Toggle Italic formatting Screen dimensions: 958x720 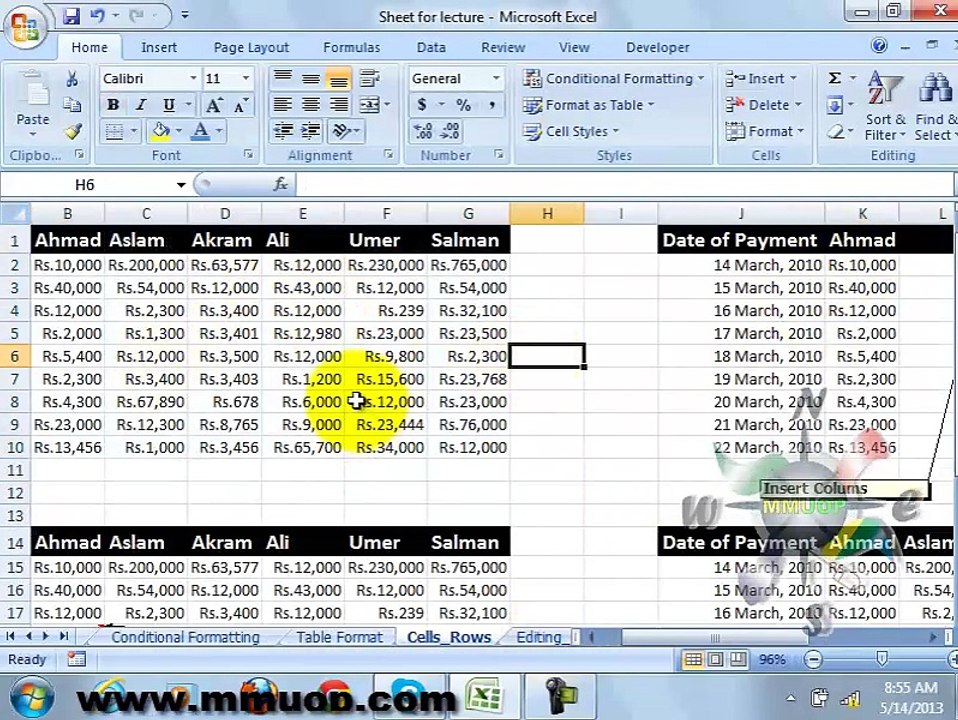click(x=141, y=105)
